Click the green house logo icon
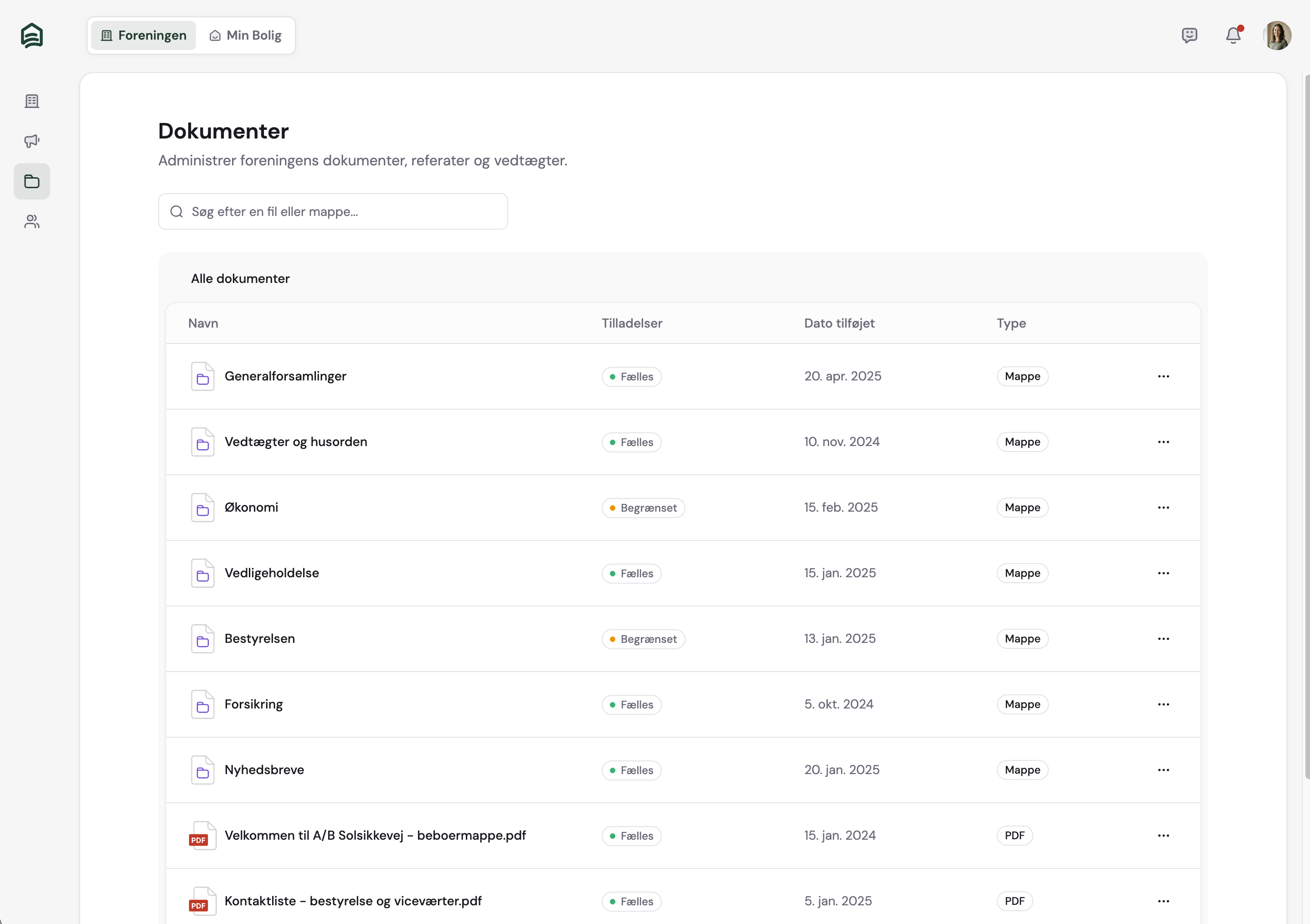This screenshot has width=1310, height=924. 32,36
